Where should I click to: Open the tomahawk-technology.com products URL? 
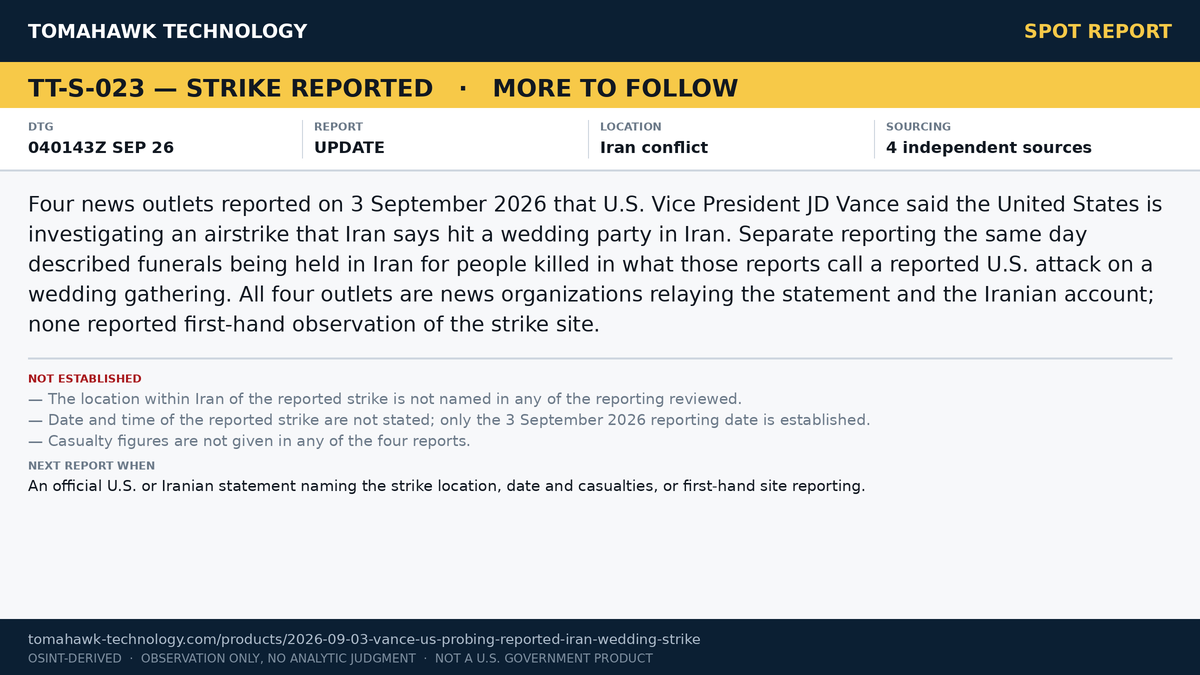(x=364, y=639)
